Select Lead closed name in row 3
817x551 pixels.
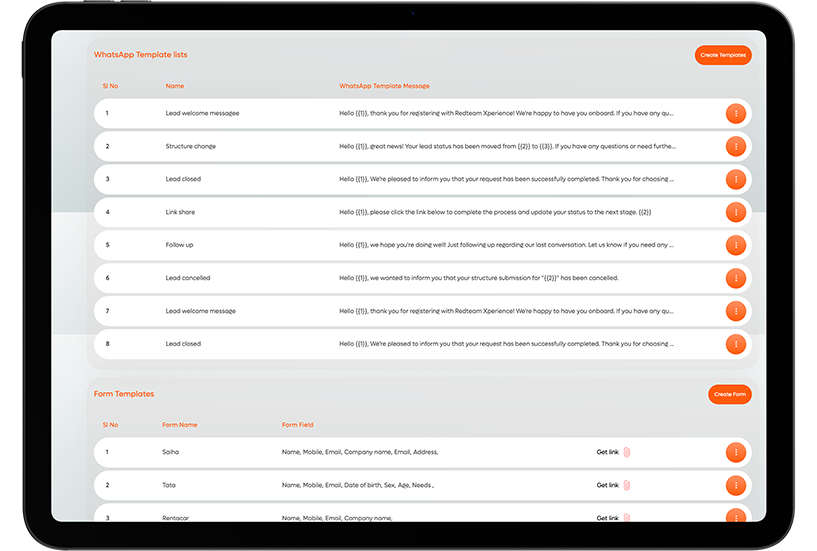[x=183, y=179]
